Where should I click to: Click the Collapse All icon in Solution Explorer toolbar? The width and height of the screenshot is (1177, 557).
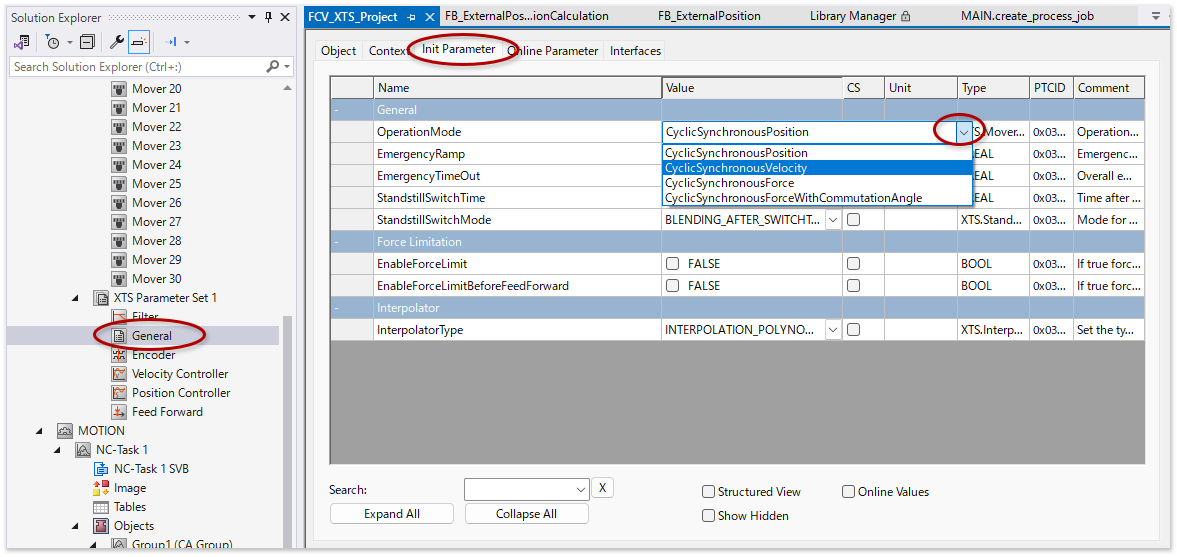pyautogui.click(x=88, y=43)
